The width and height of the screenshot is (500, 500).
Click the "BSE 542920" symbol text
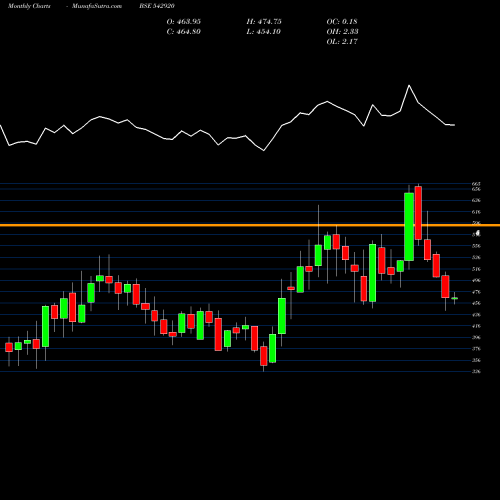[x=157, y=6]
